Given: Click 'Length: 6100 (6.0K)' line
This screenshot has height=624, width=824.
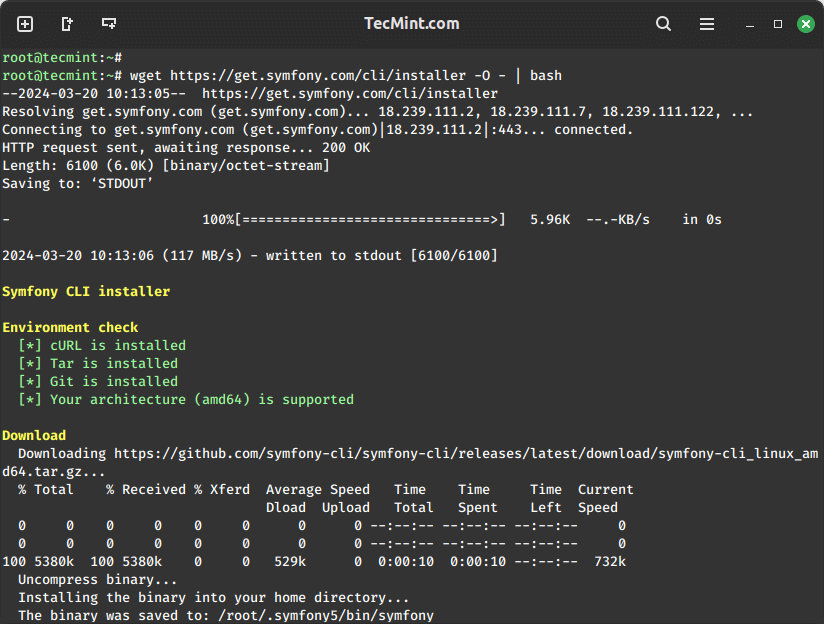Looking at the screenshot, I should (x=166, y=166).
